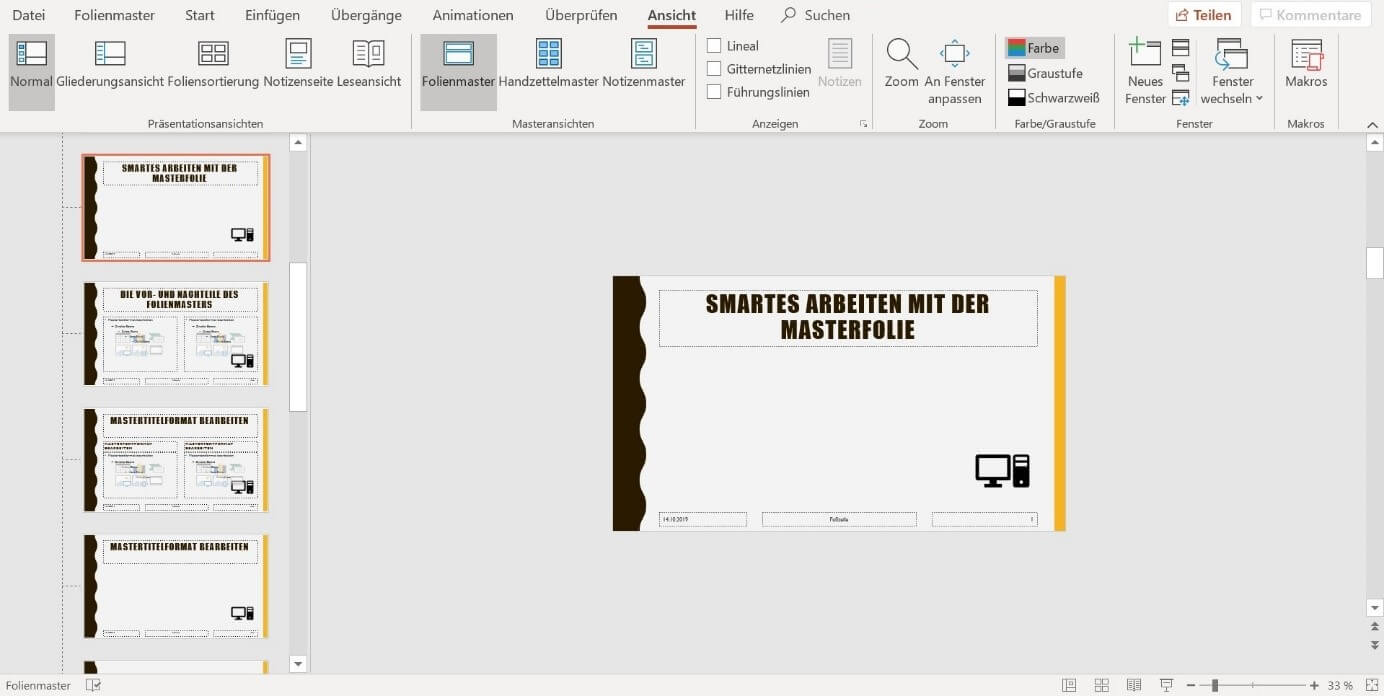Open Anzeigen group dialog launcher
Image resolution: width=1384 pixels, height=696 pixels.
[863, 124]
